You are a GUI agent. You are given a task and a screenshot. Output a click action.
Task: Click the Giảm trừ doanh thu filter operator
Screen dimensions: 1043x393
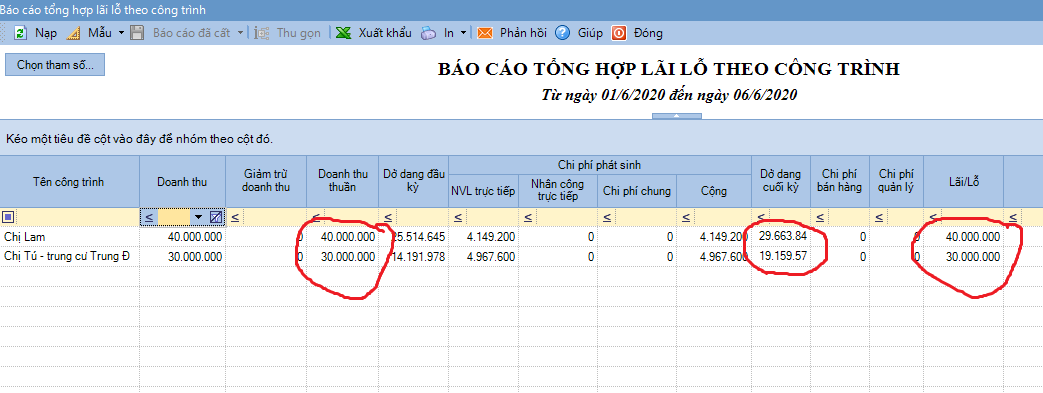(x=236, y=217)
